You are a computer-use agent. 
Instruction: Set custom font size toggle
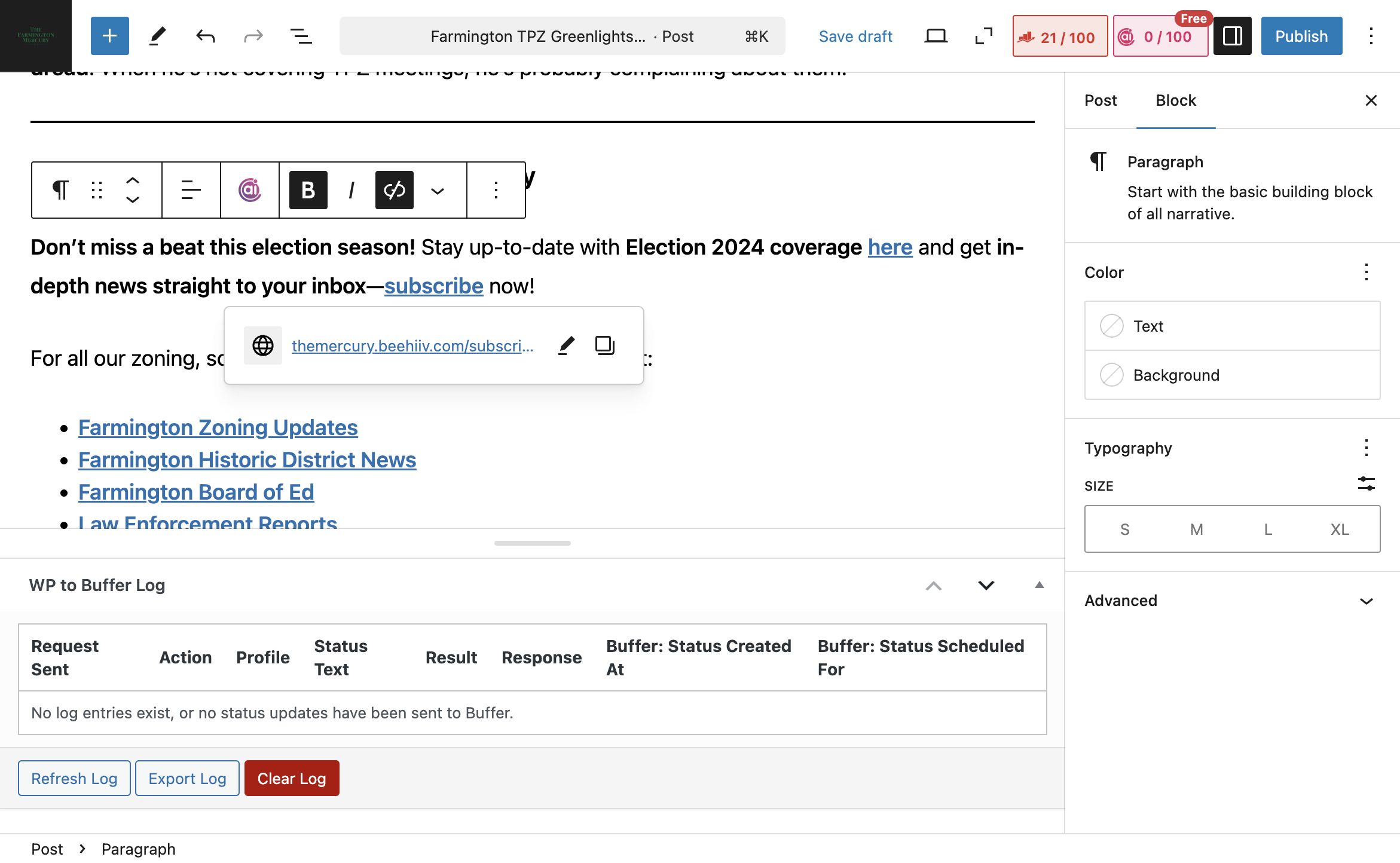1366,484
